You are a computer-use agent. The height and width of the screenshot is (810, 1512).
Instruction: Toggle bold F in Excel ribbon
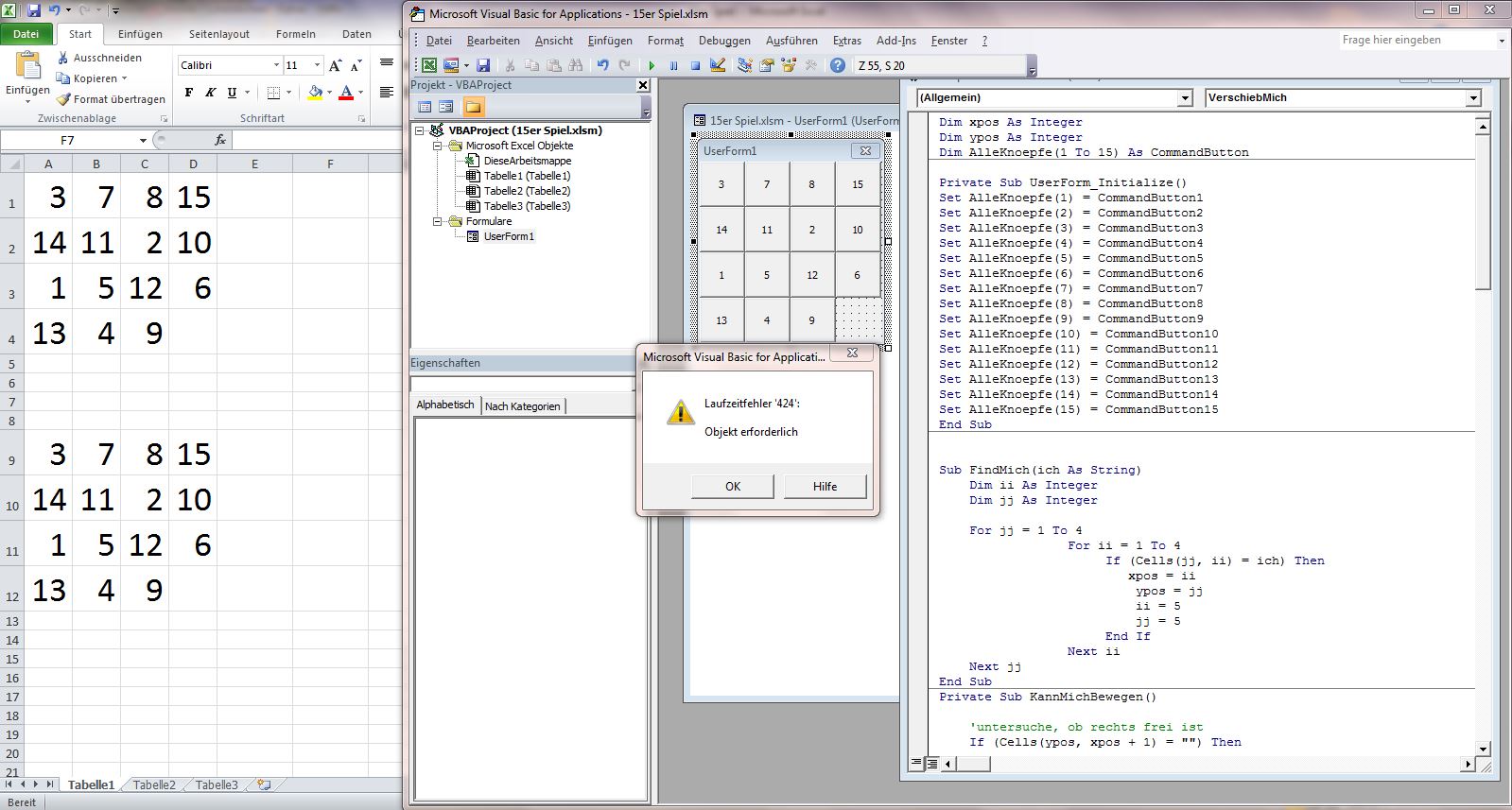[189, 93]
